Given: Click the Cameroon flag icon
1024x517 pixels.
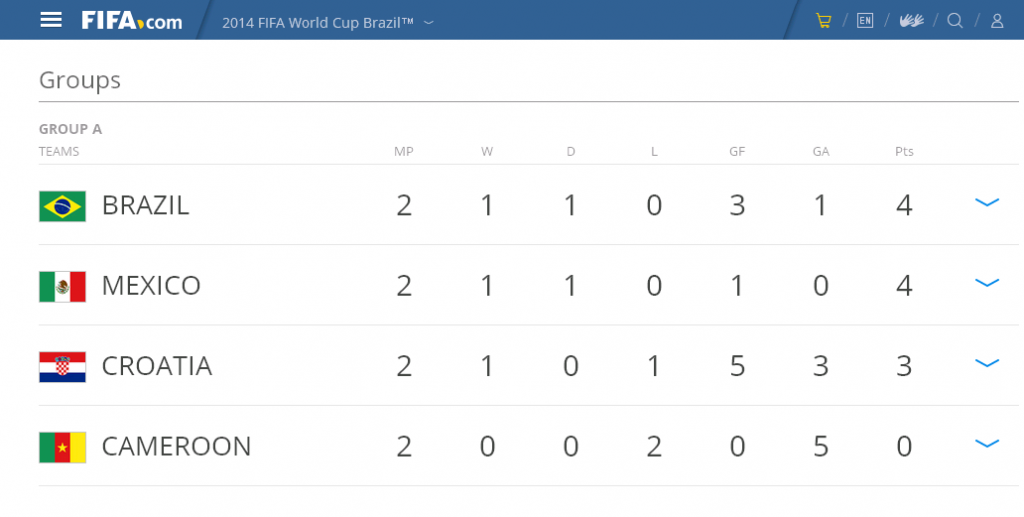Looking at the screenshot, I should point(62,447).
